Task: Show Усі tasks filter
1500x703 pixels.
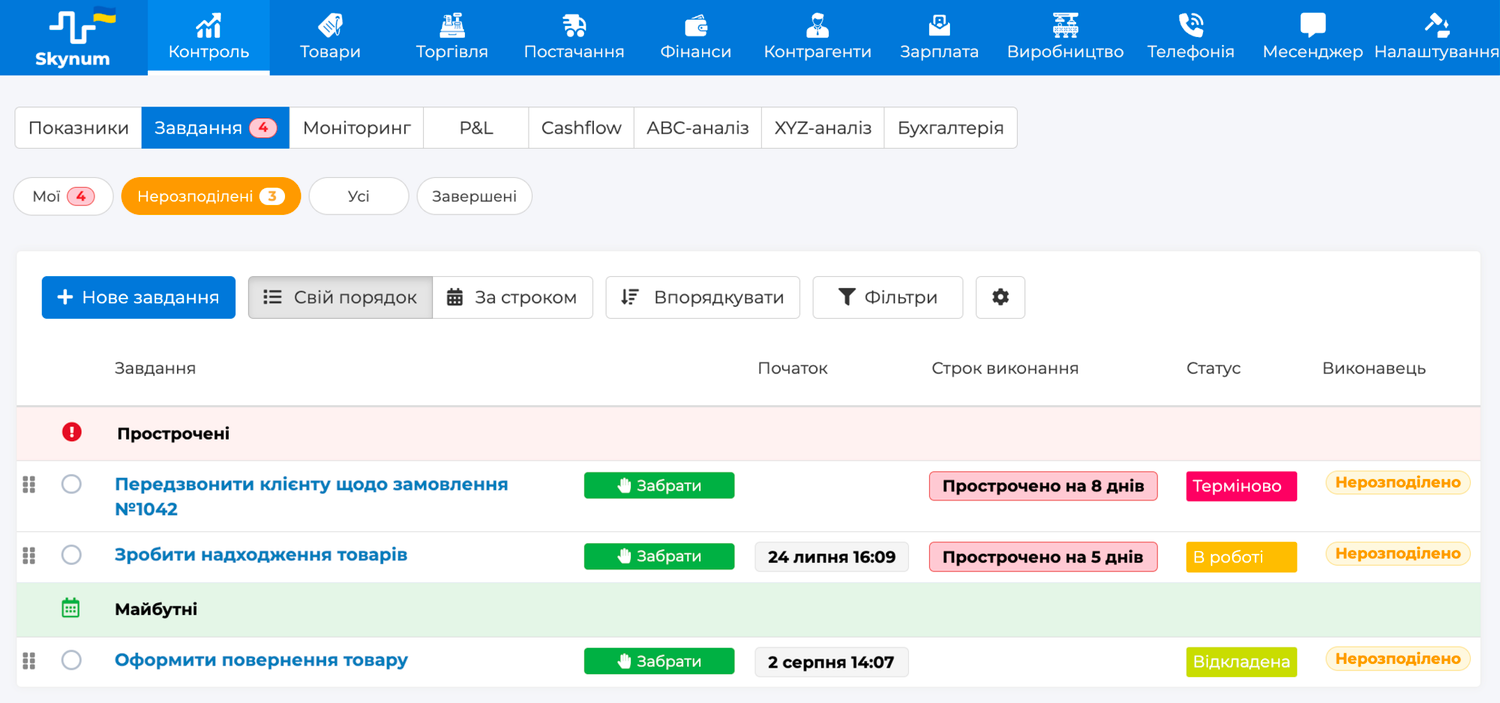Action: tap(359, 196)
